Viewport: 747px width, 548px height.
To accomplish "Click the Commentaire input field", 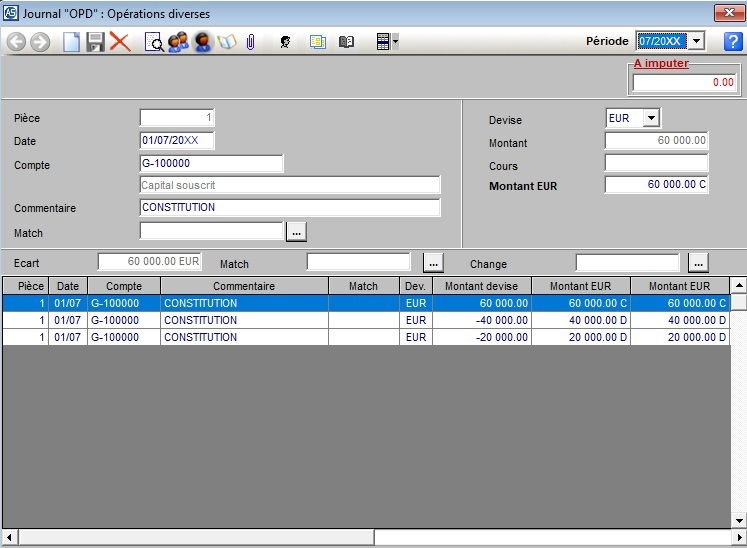I will coord(290,208).
